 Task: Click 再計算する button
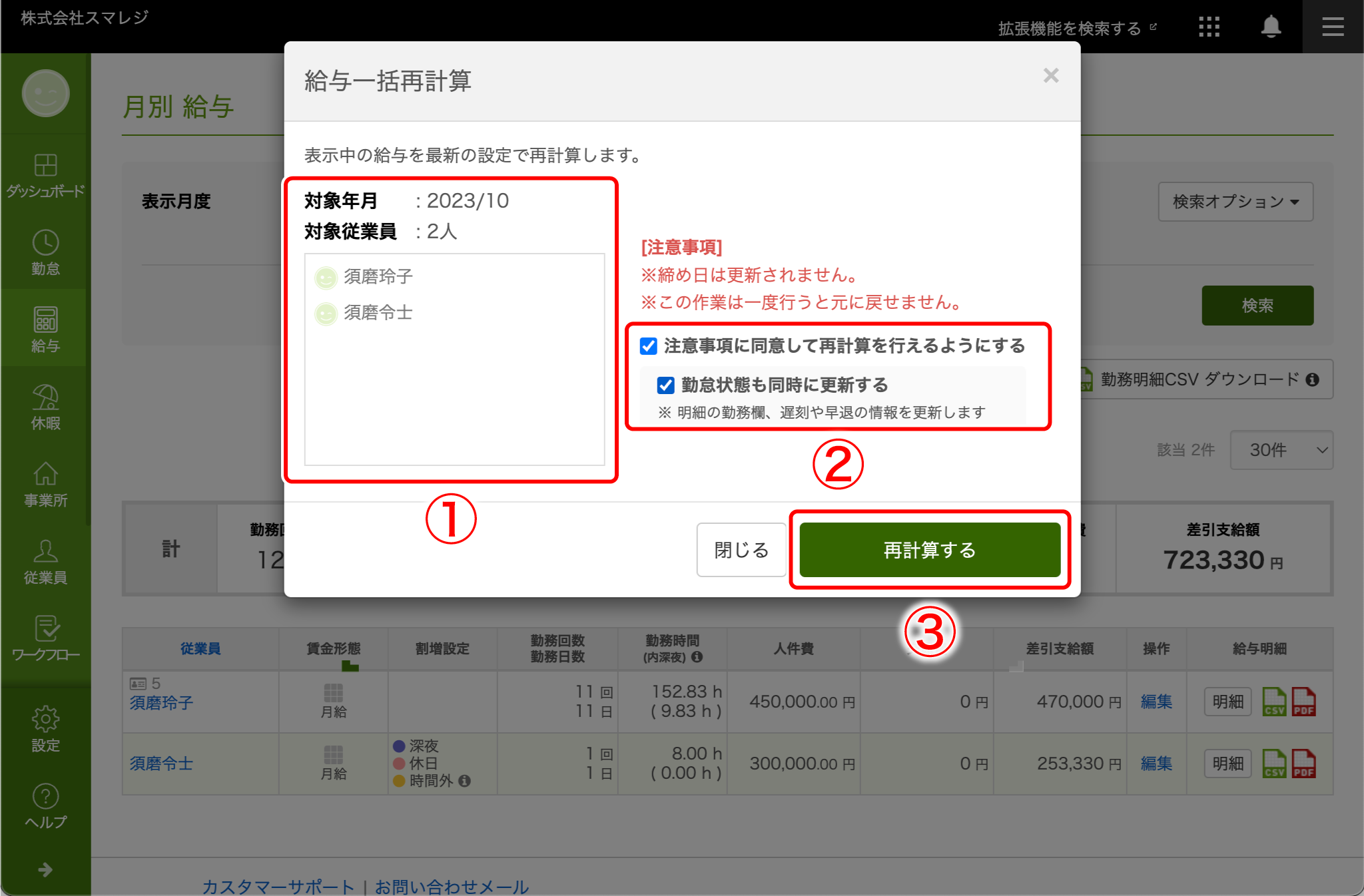point(930,550)
